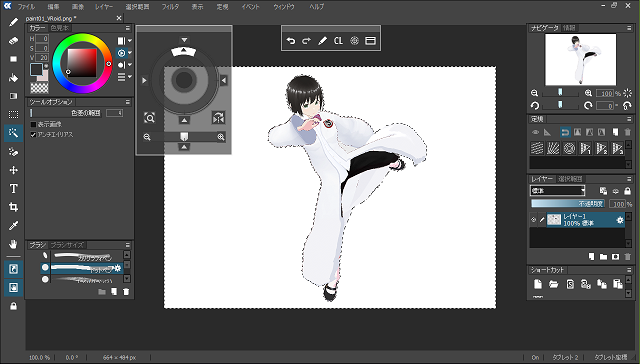
Task: Open the Layers panel menu button
Action: [x=629, y=179]
